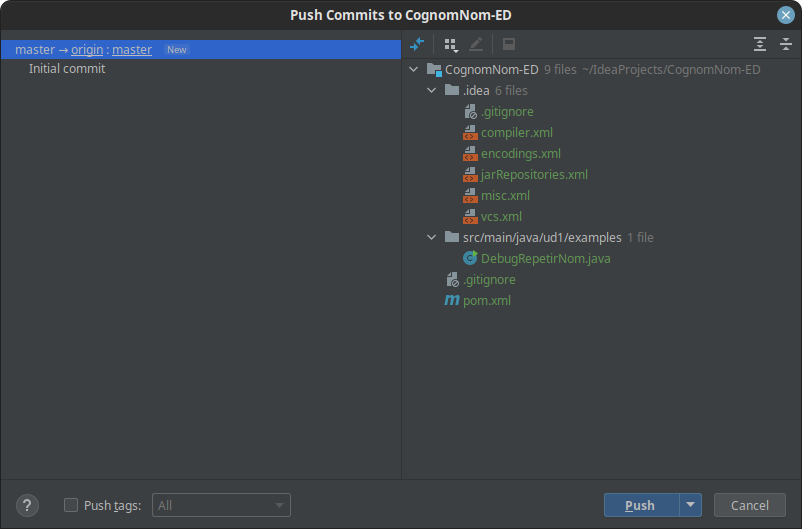The width and height of the screenshot is (802, 529).
Task: Click the jarRepositories.xml file icon
Action: (x=470, y=174)
